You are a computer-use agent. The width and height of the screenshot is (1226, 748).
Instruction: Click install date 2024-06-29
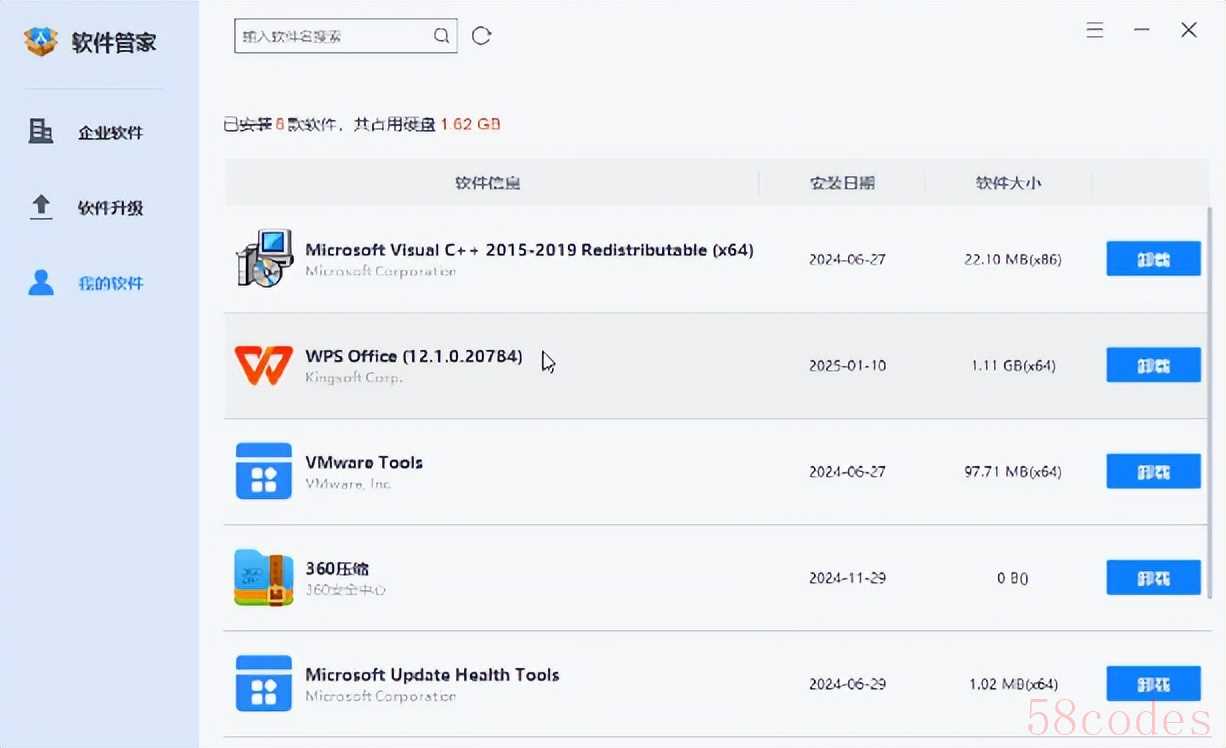847,684
